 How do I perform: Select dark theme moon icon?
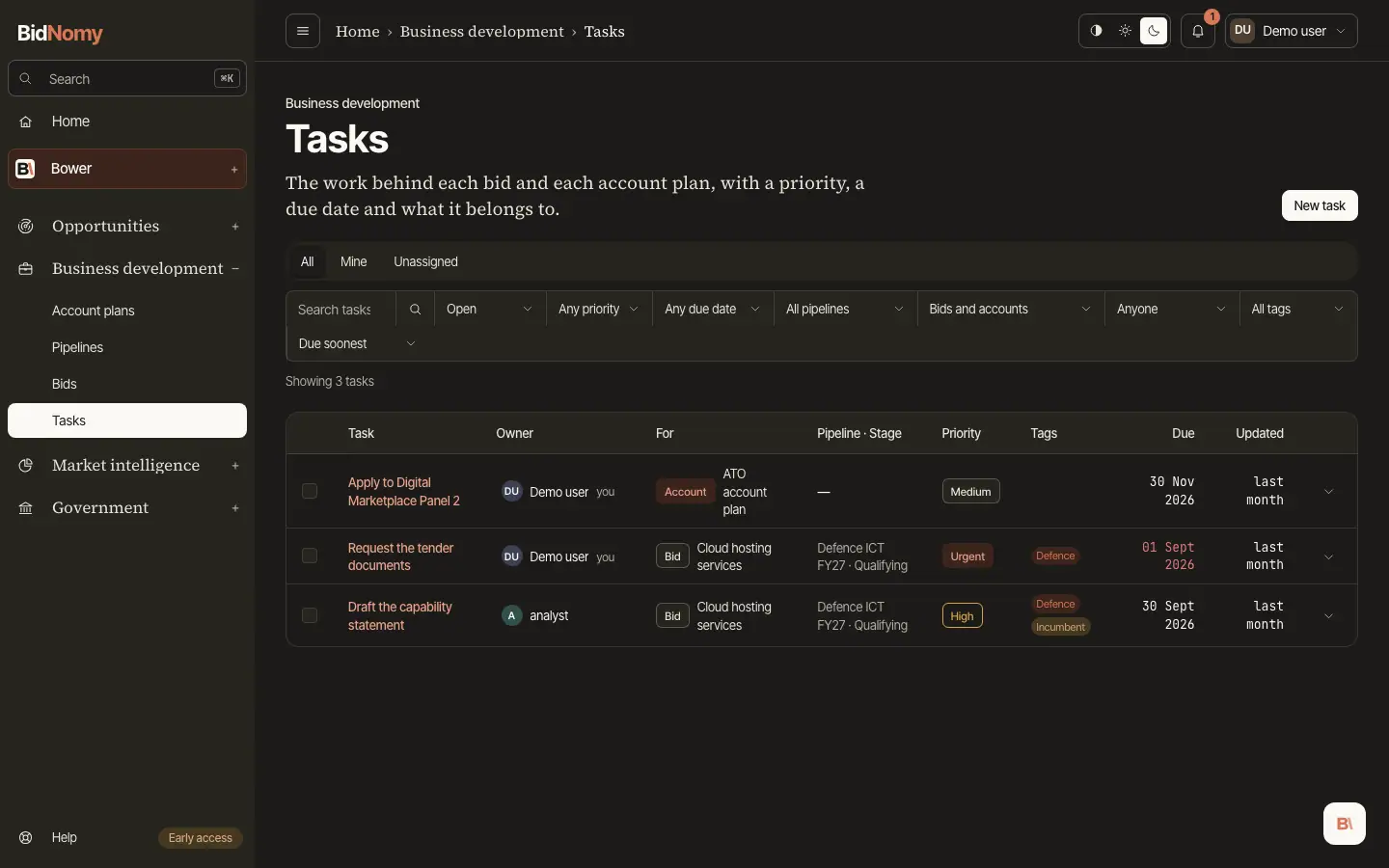pyautogui.click(x=1154, y=31)
